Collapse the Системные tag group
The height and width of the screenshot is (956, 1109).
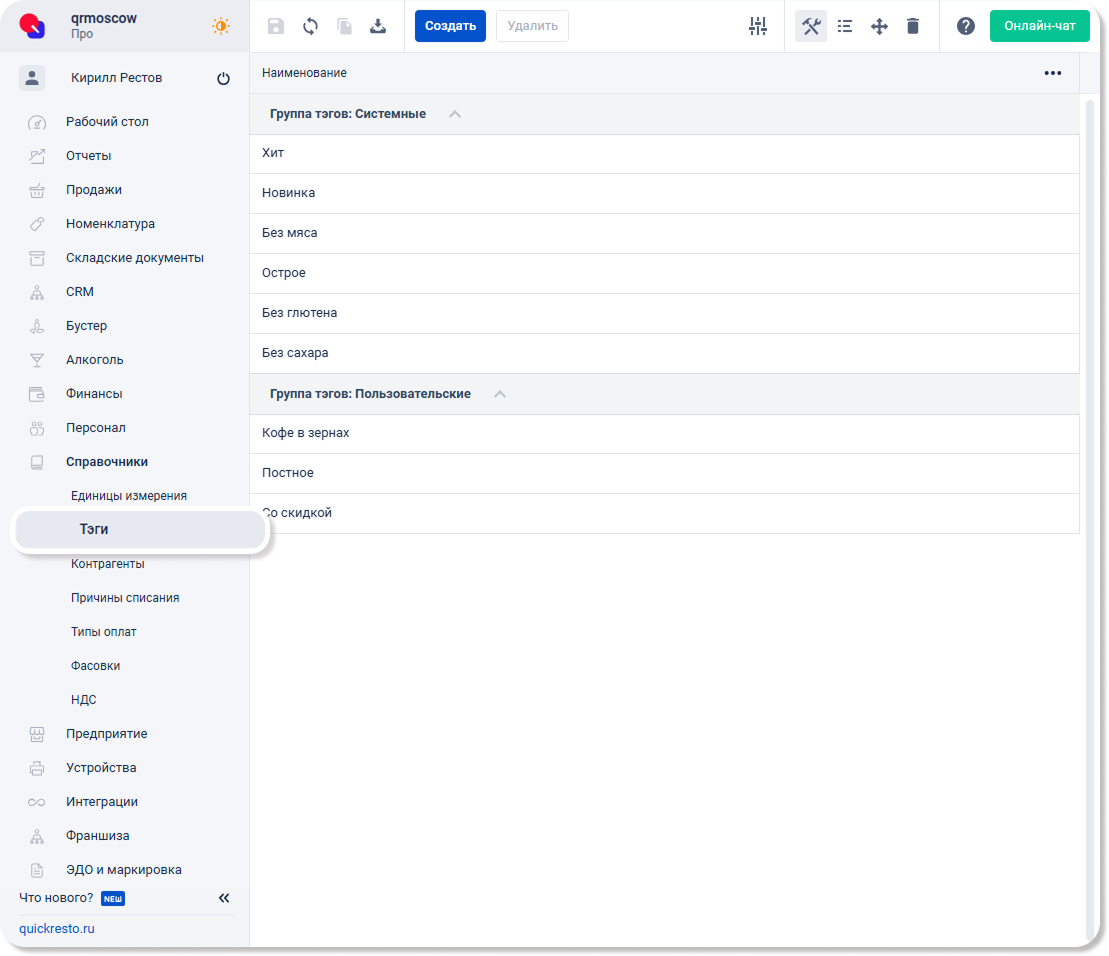(x=455, y=114)
